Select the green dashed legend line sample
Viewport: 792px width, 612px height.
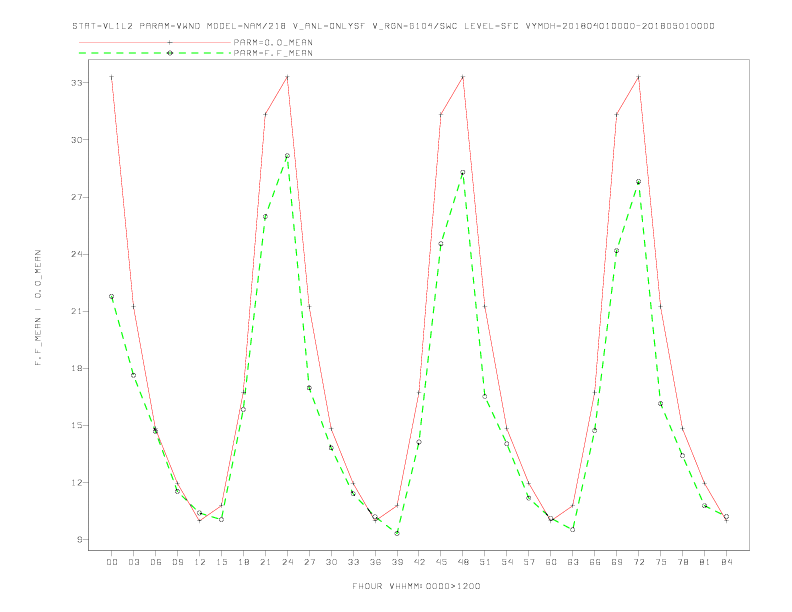pyautogui.click(x=155, y=53)
